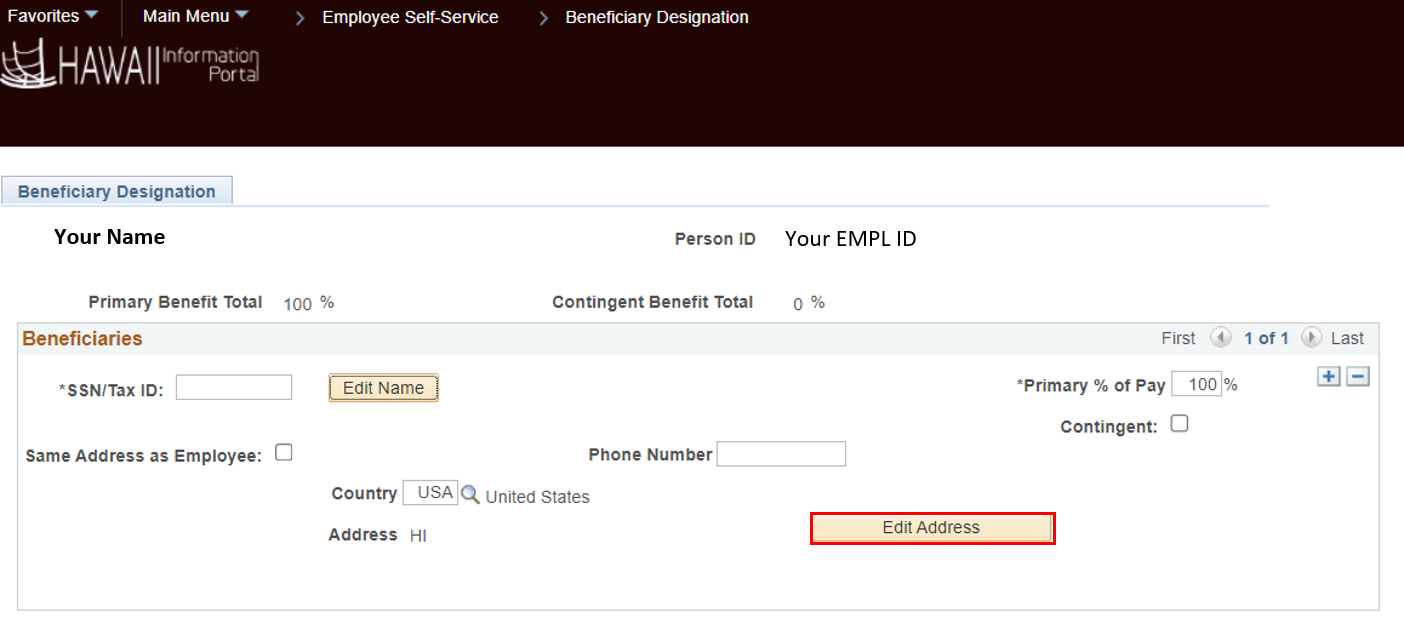Show previous beneficiary with left arrow icon
The height and width of the screenshot is (622, 1404).
(1220, 338)
